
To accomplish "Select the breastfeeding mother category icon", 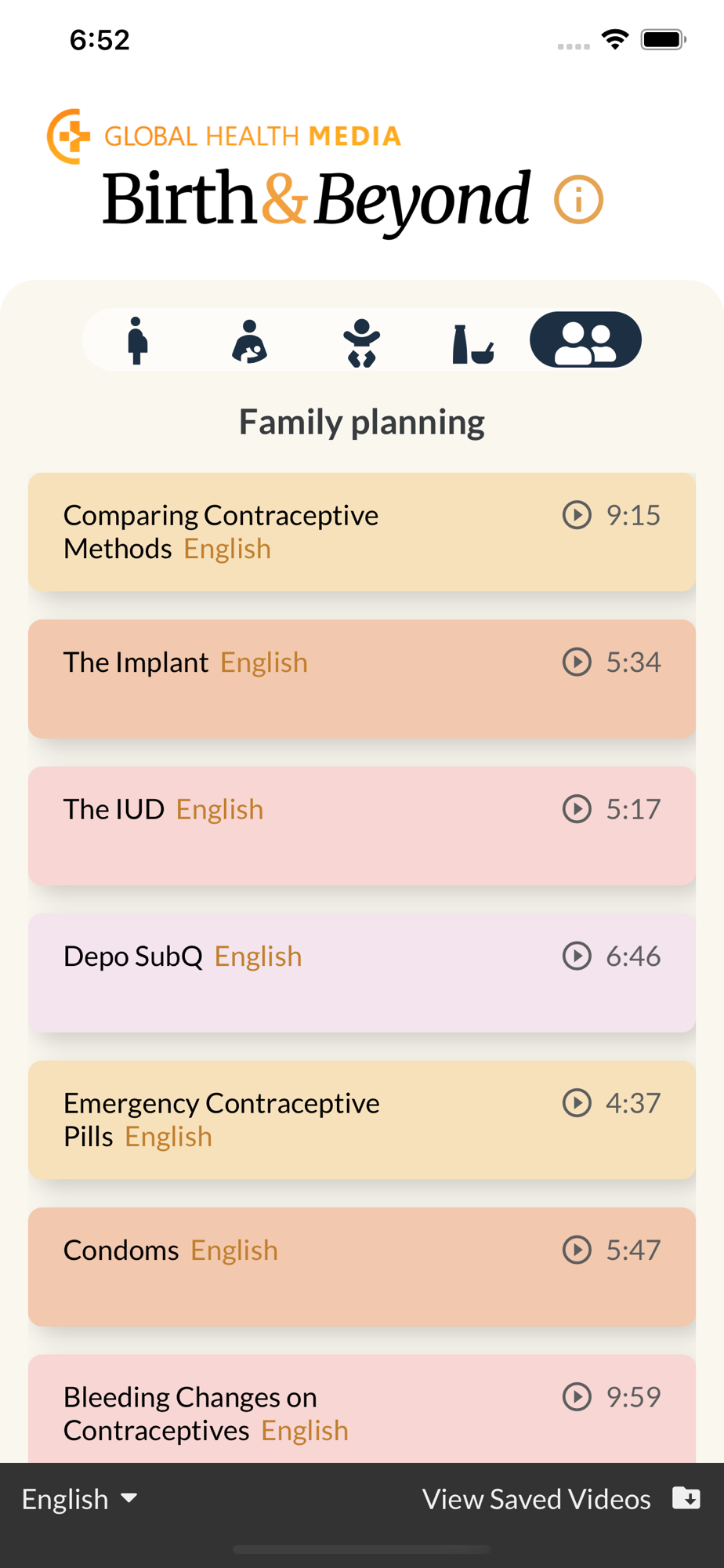I will 249,340.
